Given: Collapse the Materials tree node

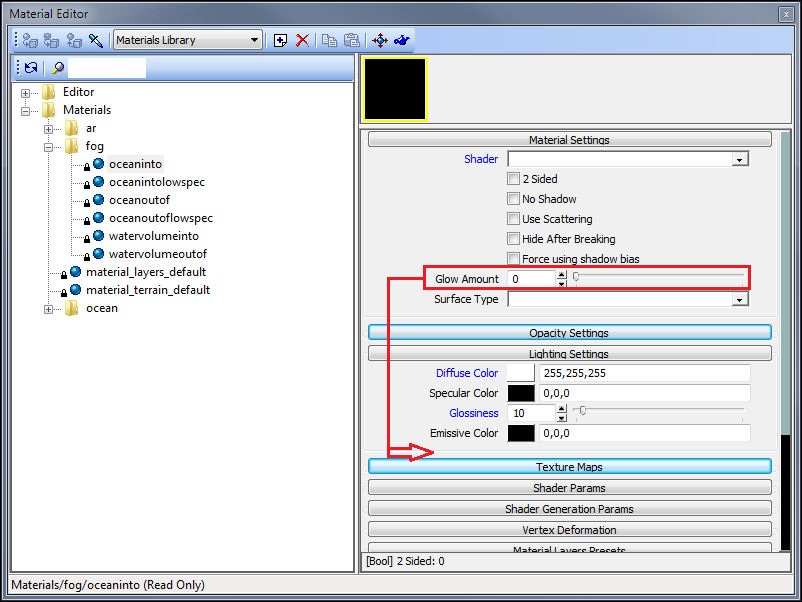Looking at the screenshot, I should 25,111.
